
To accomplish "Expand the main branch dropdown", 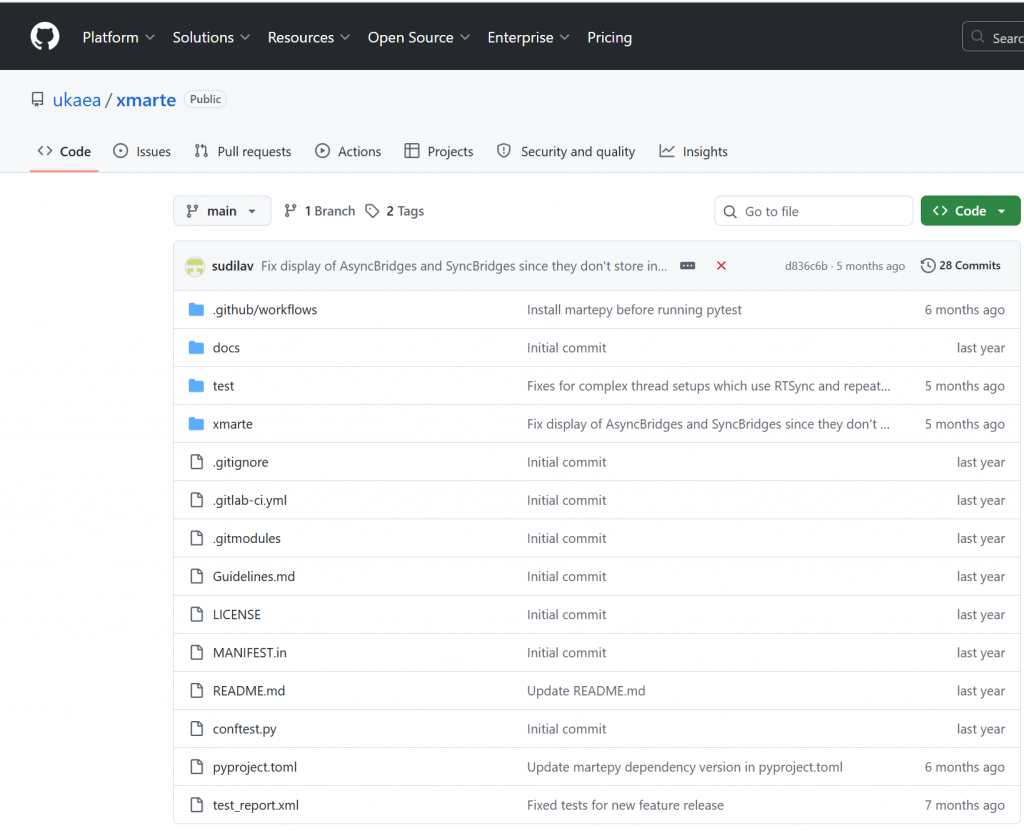I will click(x=222, y=211).
